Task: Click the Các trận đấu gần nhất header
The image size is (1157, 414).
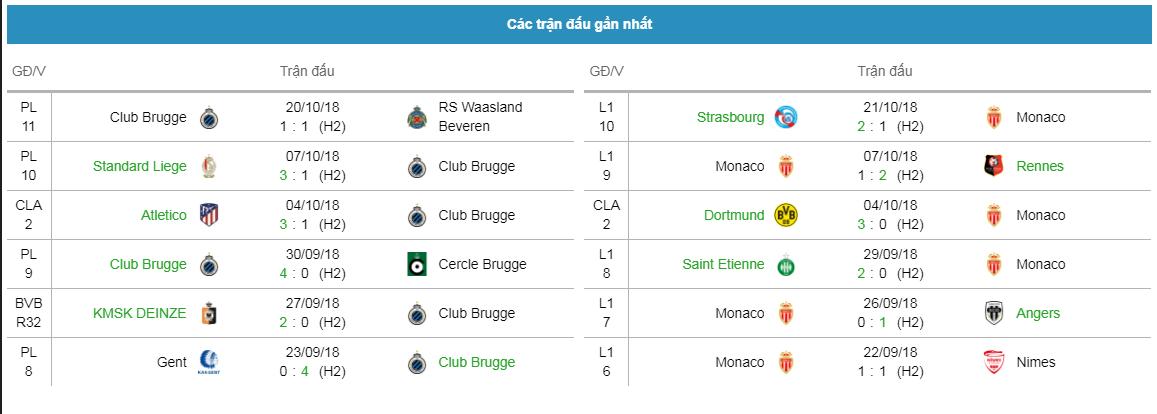Action: (579, 24)
